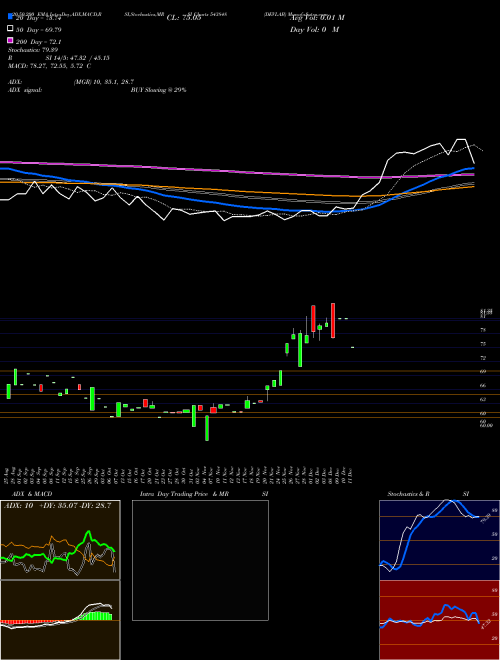
Task: Click the magenta 200 Day legend swatch
Action: pos(11,40)
